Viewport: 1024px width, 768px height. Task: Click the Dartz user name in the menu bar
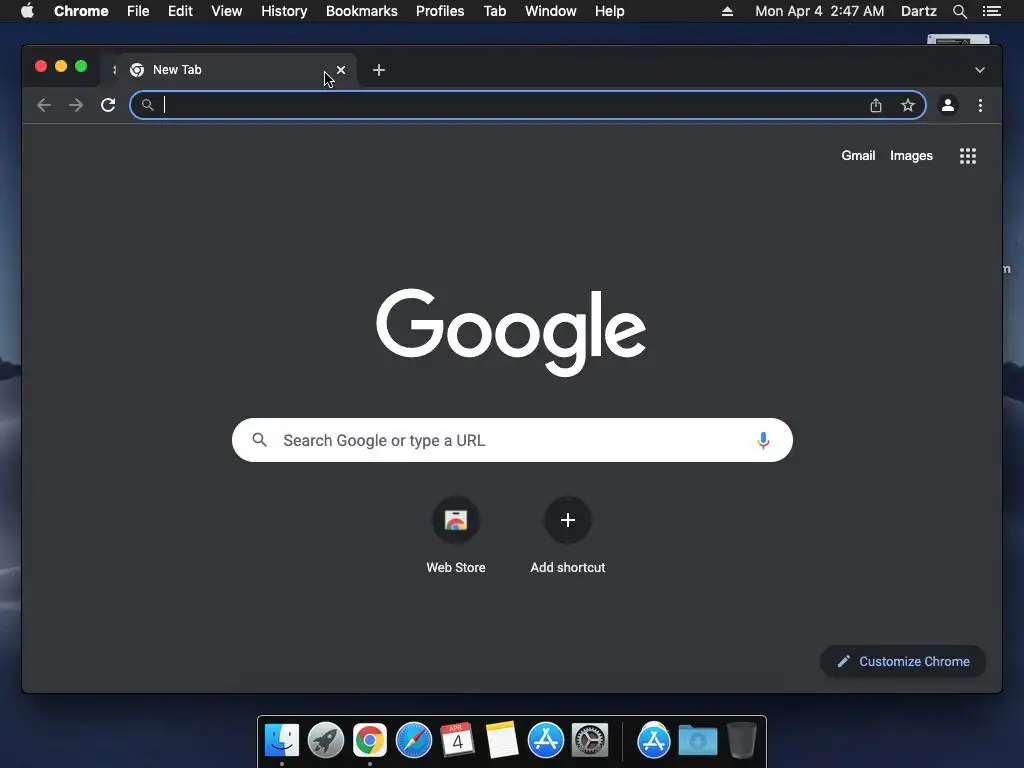coord(919,11)
